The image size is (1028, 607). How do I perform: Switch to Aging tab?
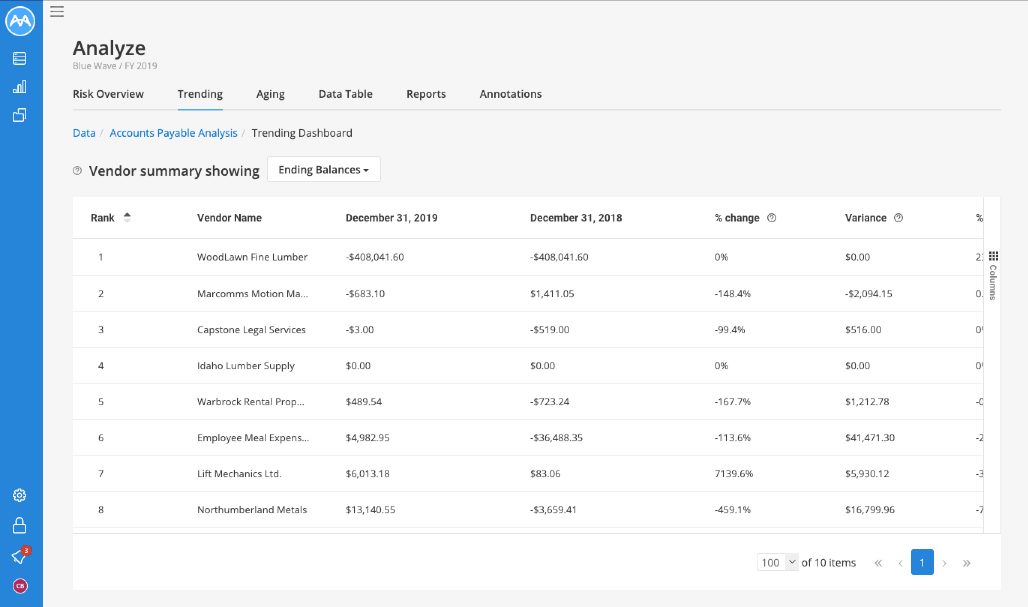(x=270, y=94)
